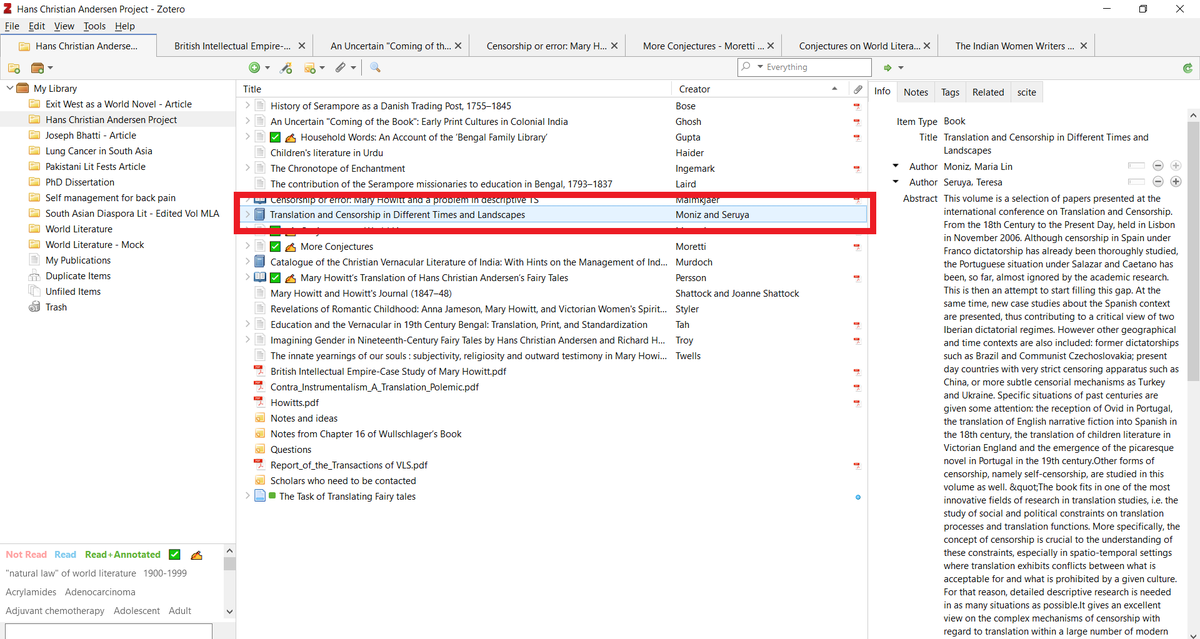1200x639 pixels.
Task: Expand The Task of Translating Fairy tales
Action: pos(248,497)
